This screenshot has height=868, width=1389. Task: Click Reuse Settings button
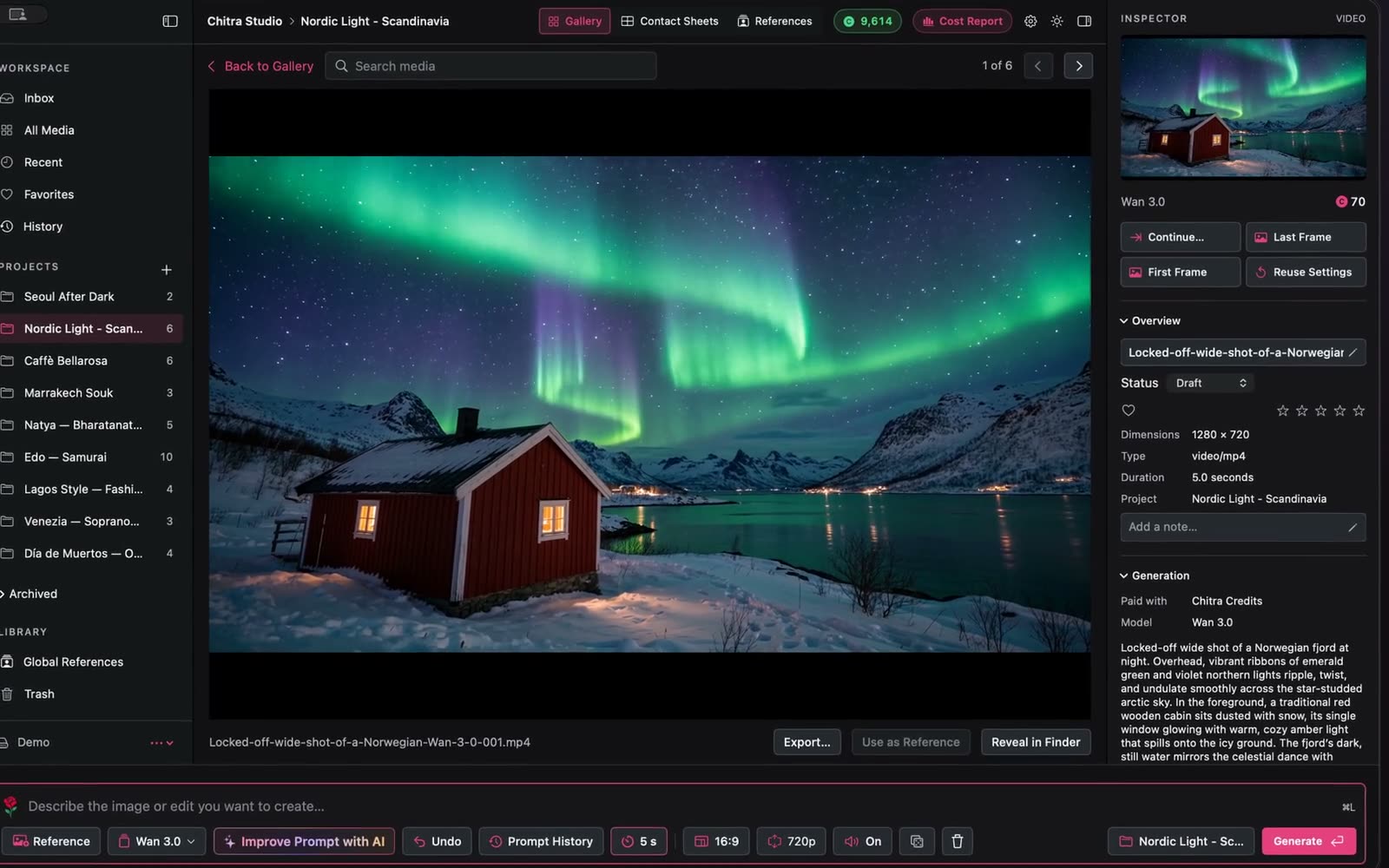(1306, 272)
